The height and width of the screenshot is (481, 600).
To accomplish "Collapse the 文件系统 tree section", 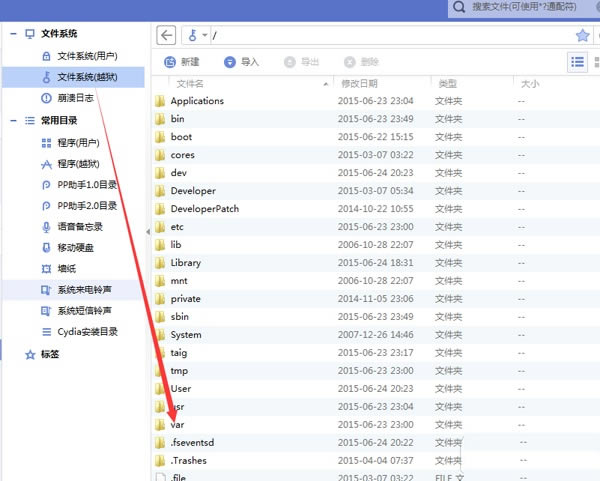I will point(13,34).
